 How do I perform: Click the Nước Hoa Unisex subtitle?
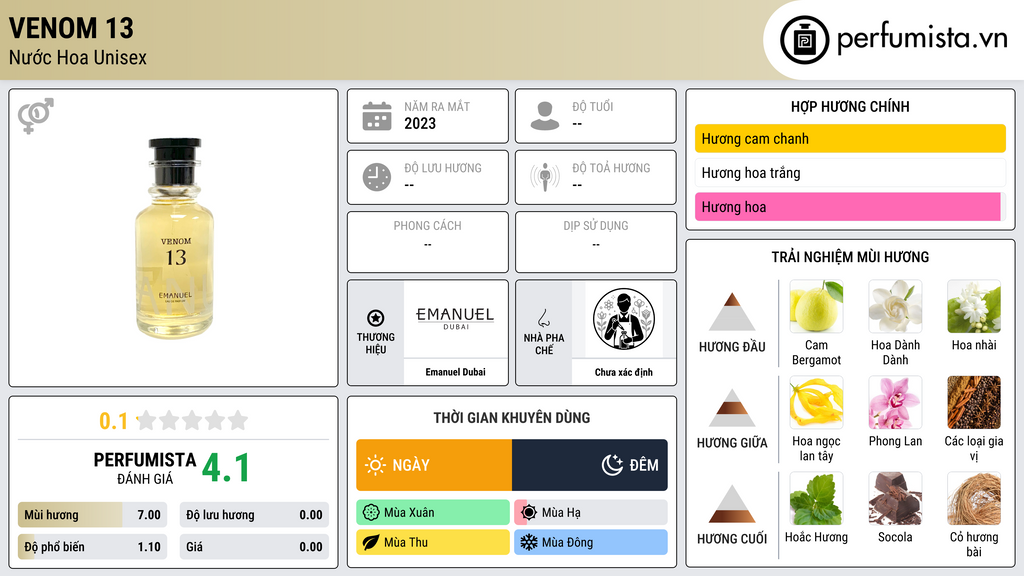pos(78,58)
